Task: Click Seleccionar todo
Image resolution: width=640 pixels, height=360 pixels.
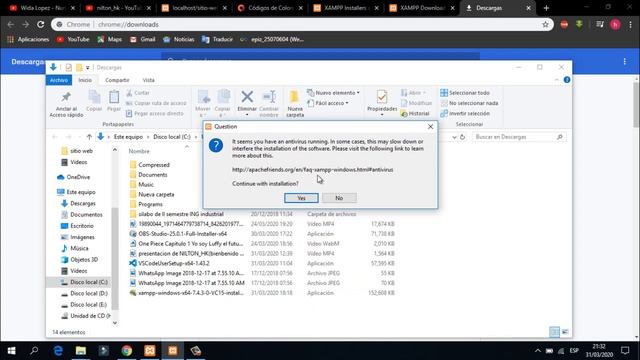Action: coord(465,93)
